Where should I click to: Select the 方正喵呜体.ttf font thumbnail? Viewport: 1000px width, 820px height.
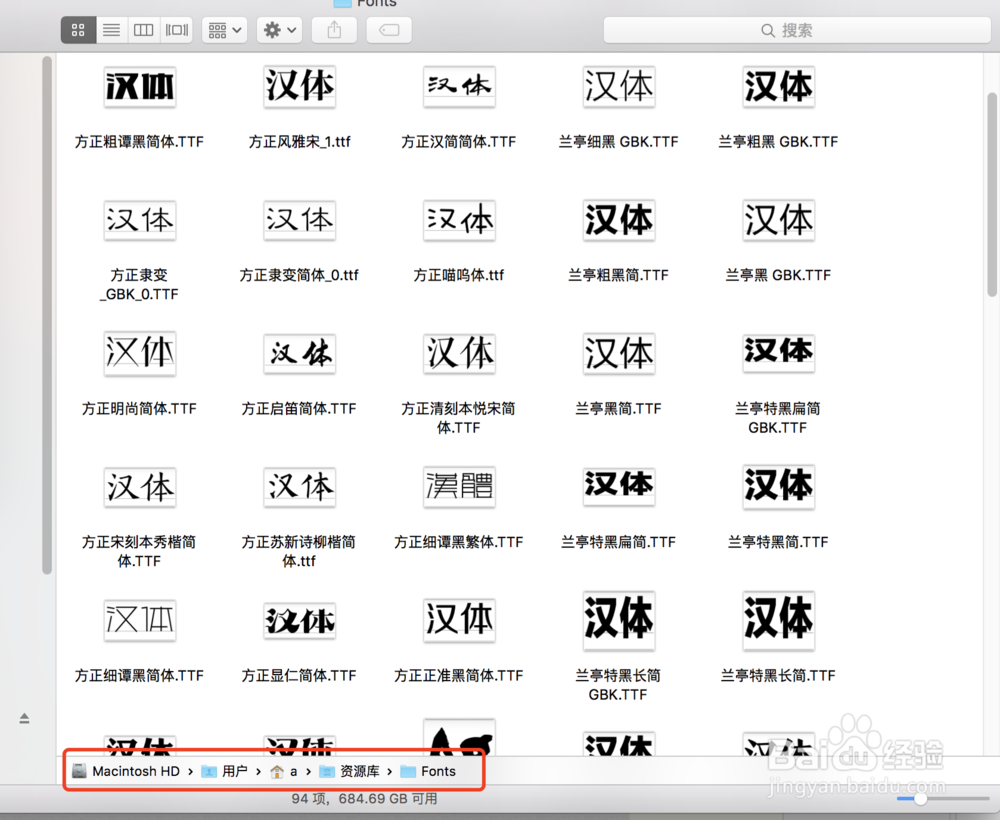click(459, 221)
